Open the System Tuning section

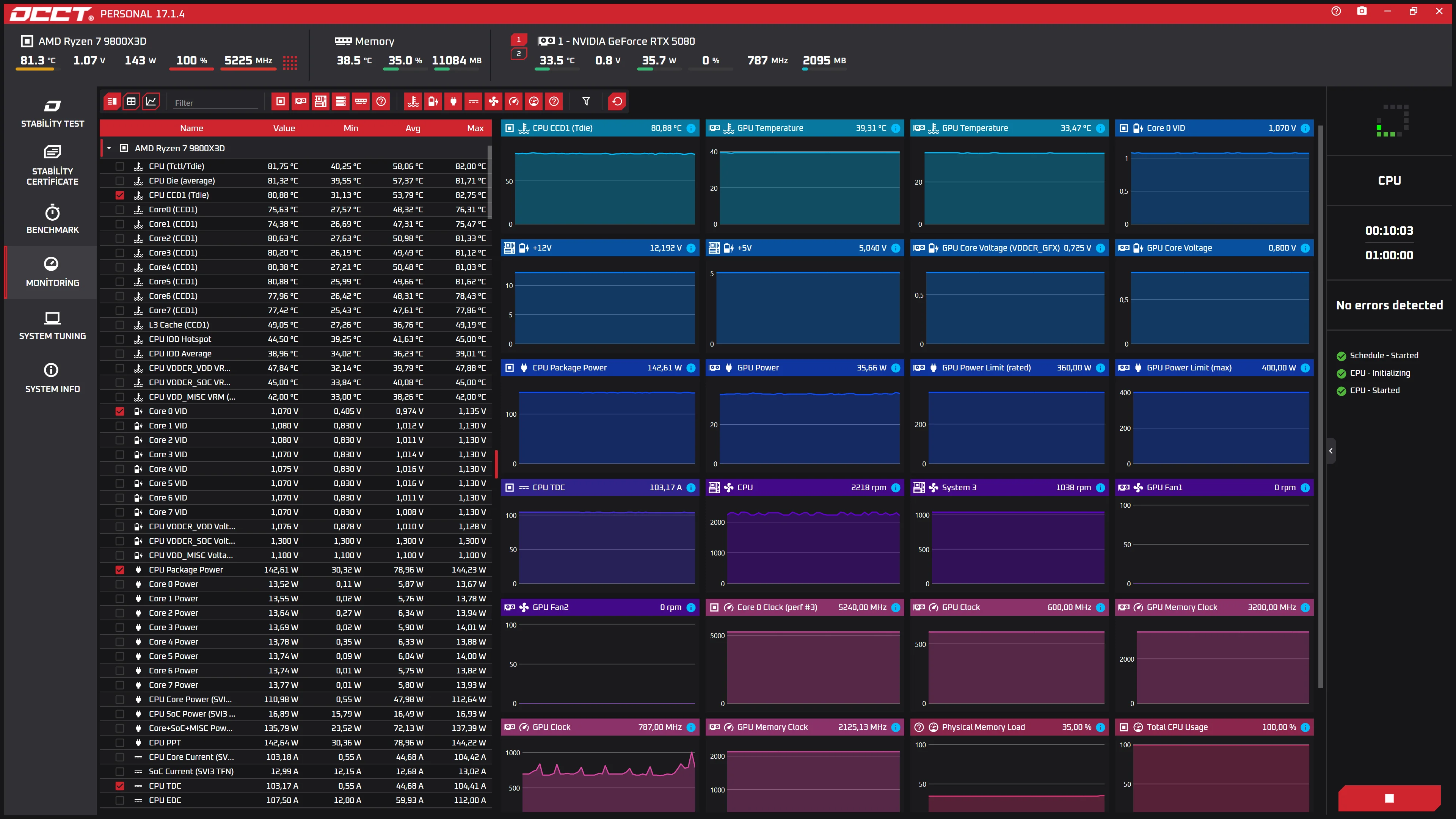(x=52, y=326)
